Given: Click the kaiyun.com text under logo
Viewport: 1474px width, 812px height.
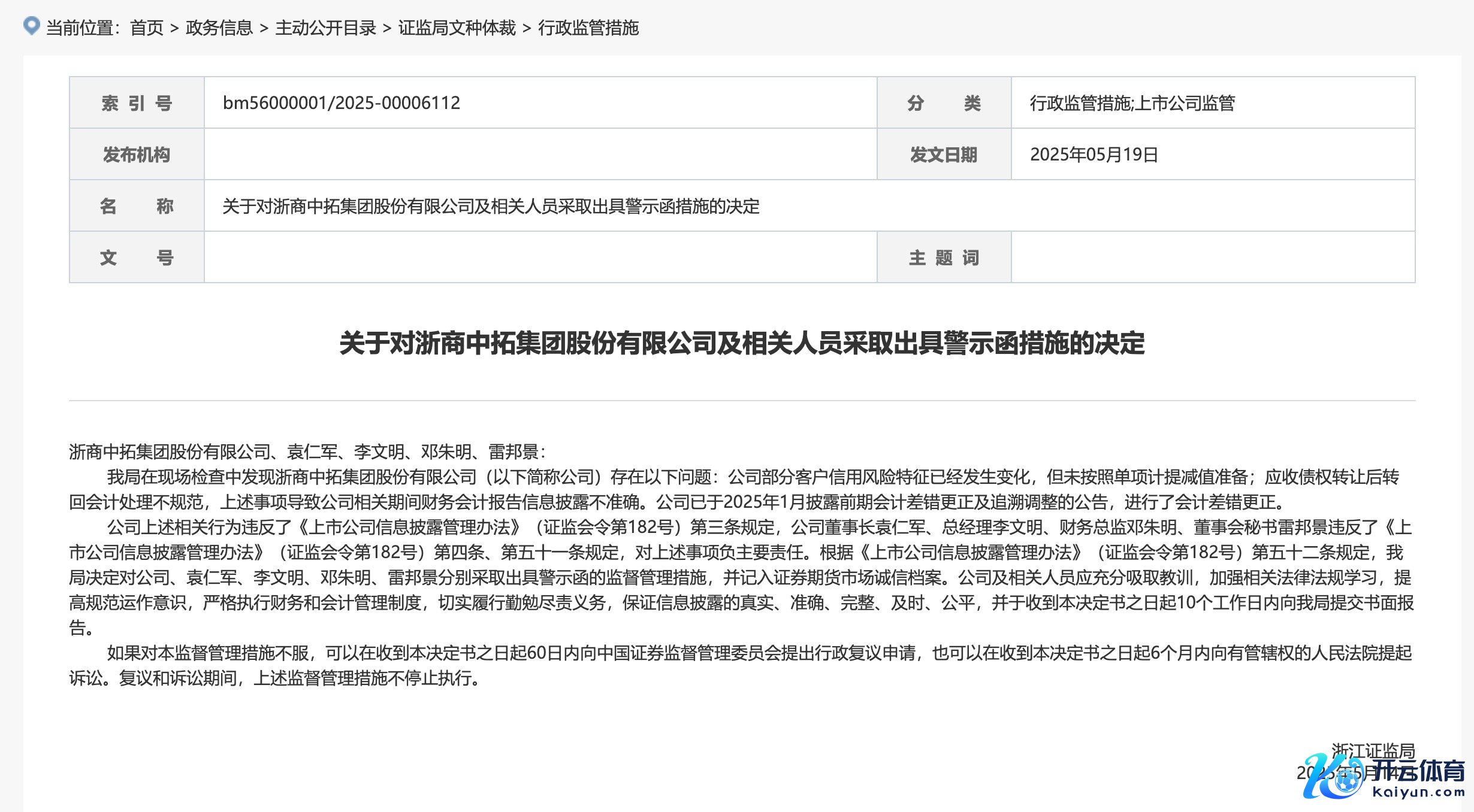Looking at the screenshot, I should point(1418,793).
